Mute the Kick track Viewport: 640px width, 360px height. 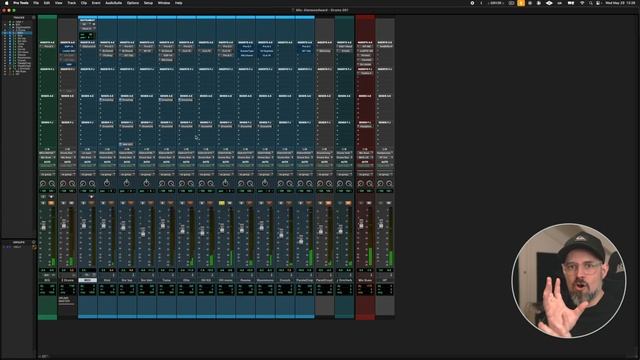[111, 203]
